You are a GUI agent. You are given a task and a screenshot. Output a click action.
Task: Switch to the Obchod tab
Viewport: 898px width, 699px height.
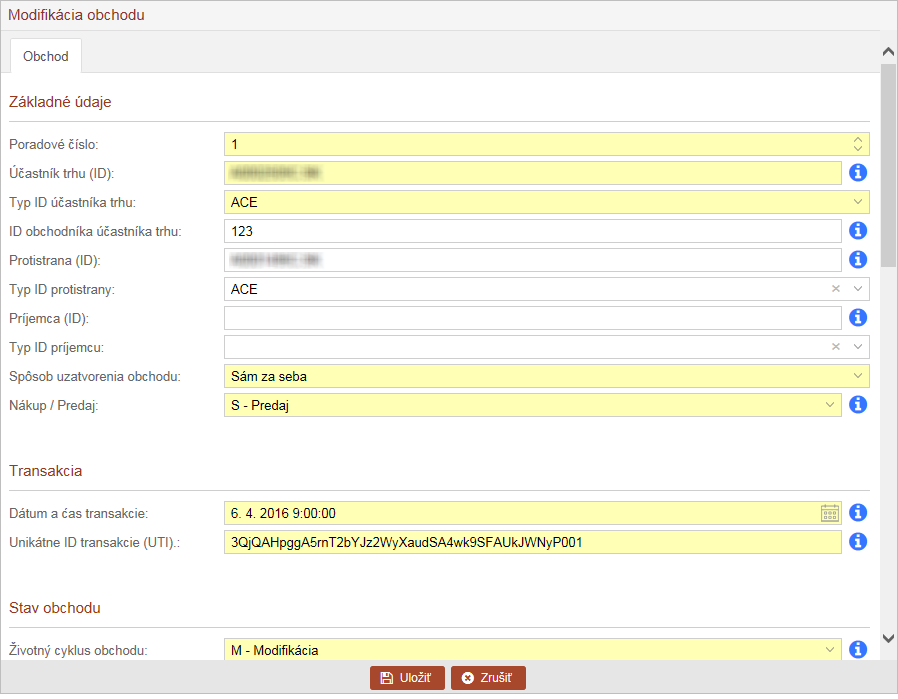pos(46,56)
